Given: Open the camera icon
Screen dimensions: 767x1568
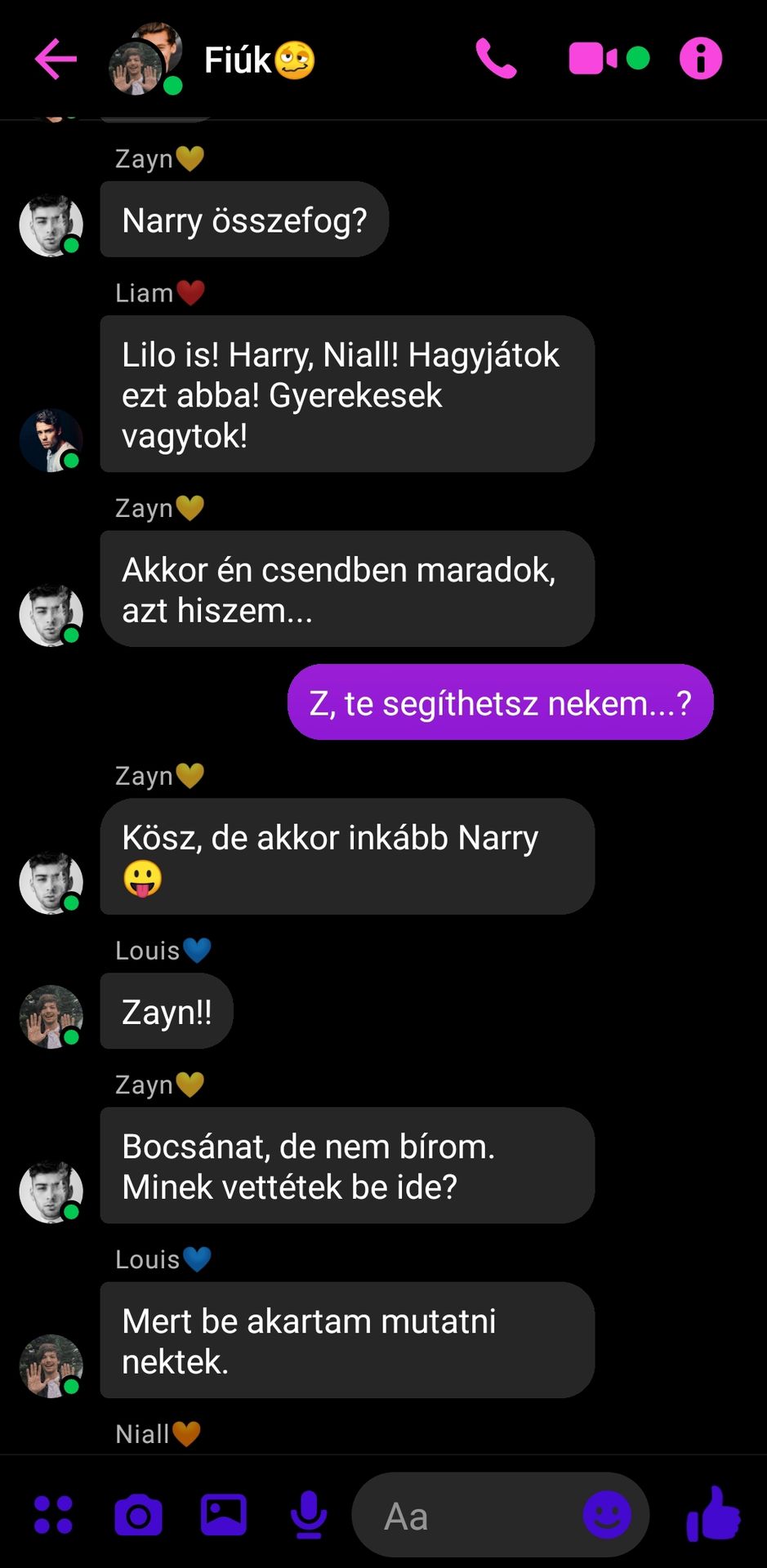Looking at the screenshot, I should click(x=138, y=1516).
